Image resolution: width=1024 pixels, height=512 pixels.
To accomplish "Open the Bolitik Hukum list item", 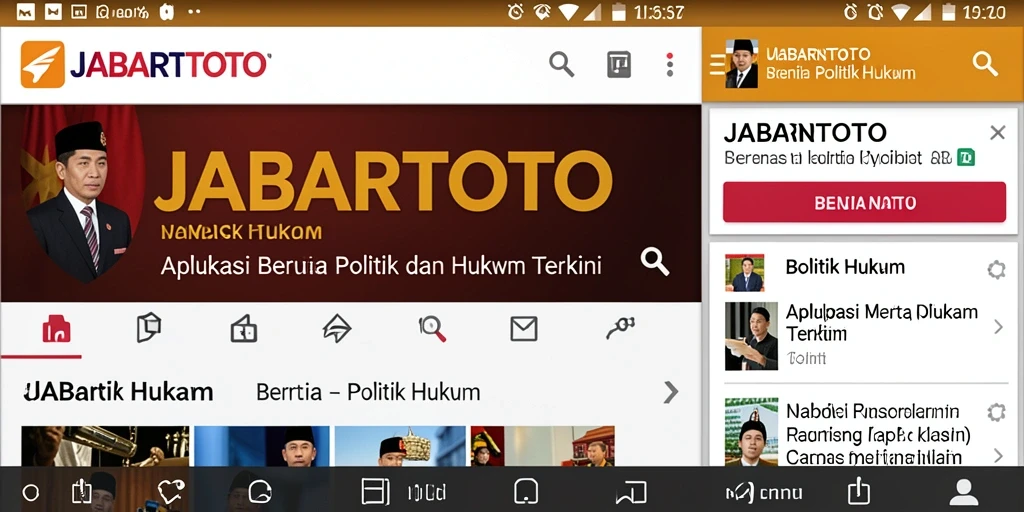I will 845,266.
